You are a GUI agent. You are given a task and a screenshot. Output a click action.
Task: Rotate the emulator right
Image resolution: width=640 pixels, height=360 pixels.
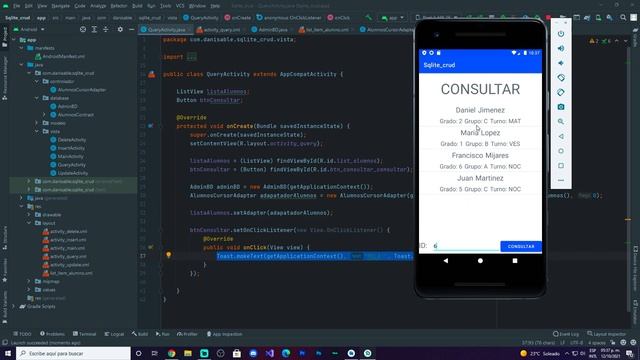point(561,92)
